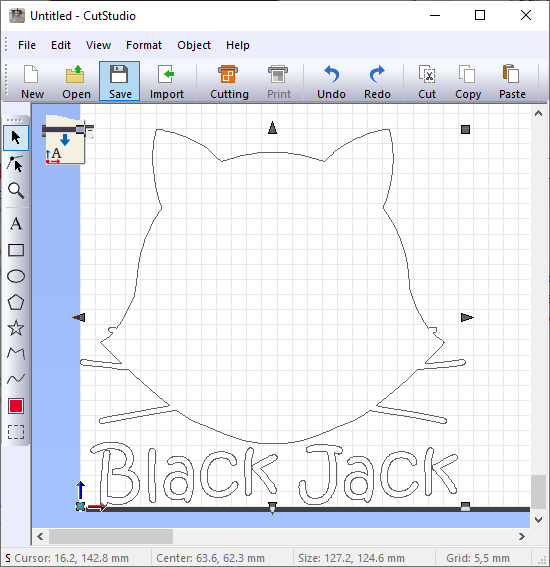
Task: Select the pentagon polygon tool
Action: pyautogui.click(x=16, y=302)
